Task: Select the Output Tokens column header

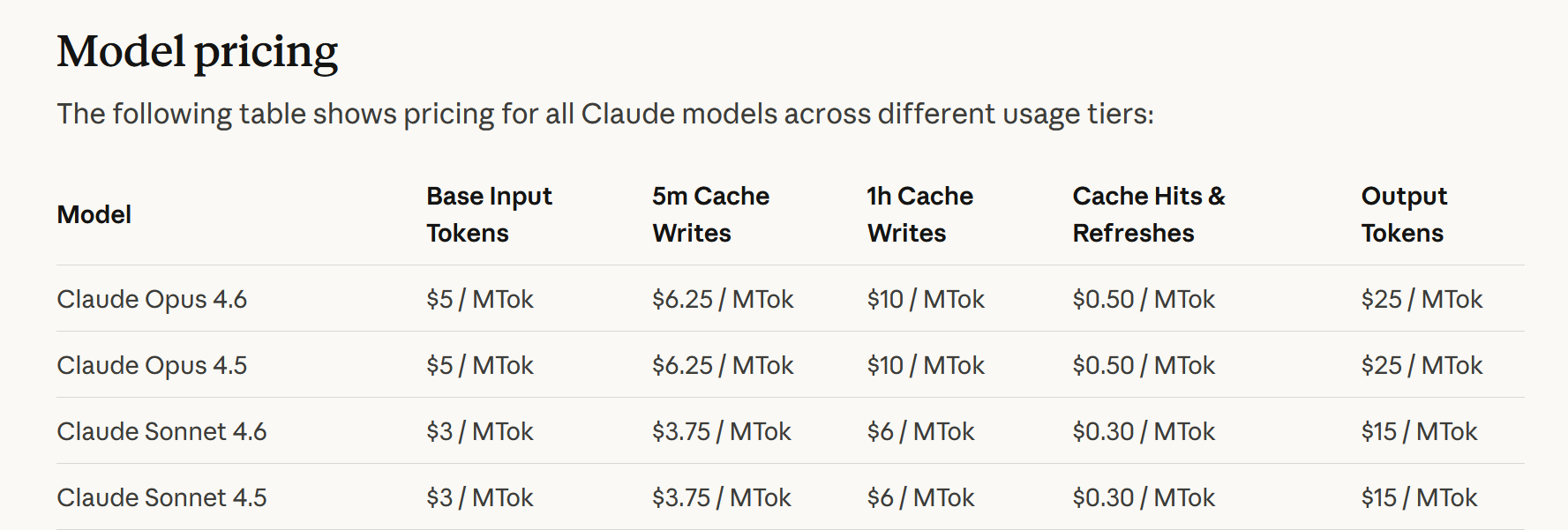Action: (x=1404, y=214)
